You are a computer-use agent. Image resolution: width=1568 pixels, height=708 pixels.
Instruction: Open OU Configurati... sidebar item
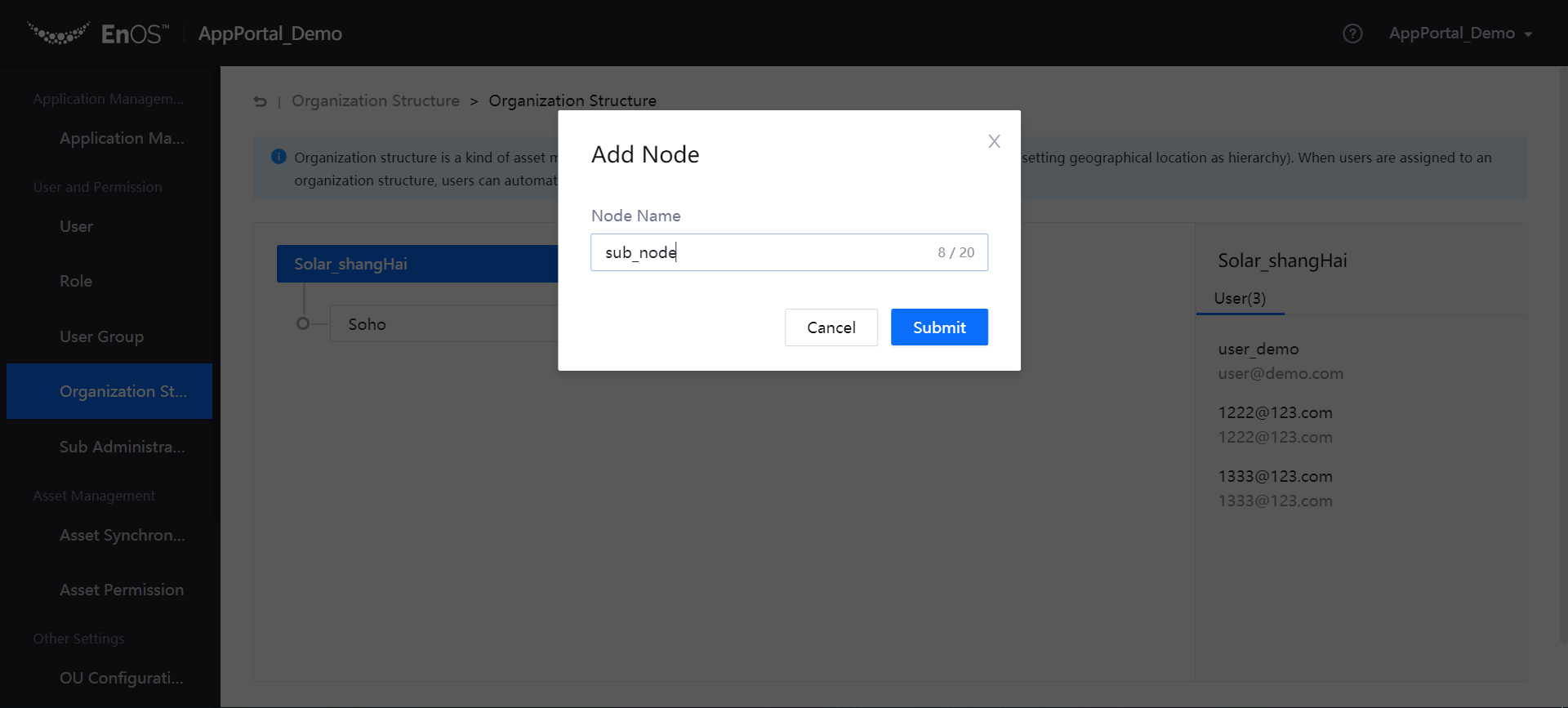pyautogui.click(x=121, y=678)
